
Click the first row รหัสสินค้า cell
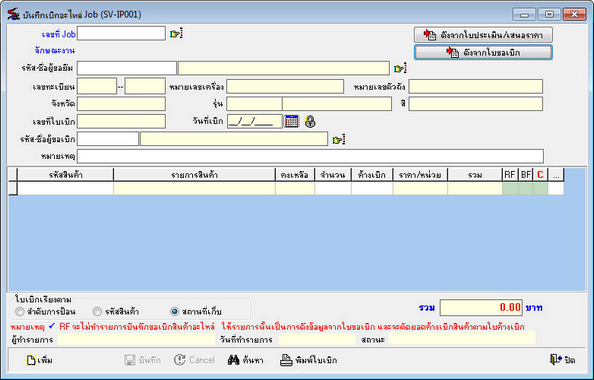tap(66, 188)
